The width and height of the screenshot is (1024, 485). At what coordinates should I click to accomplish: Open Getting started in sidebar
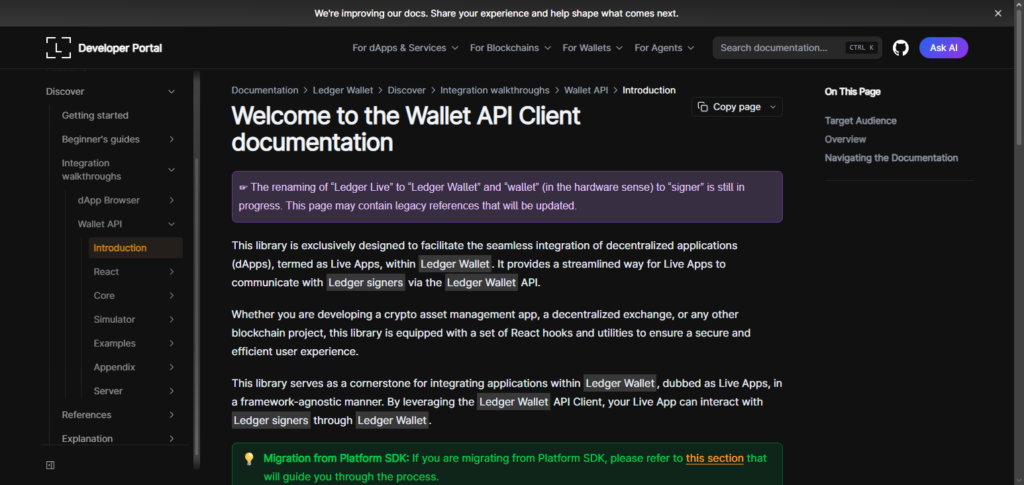click(x=95, y=116)
